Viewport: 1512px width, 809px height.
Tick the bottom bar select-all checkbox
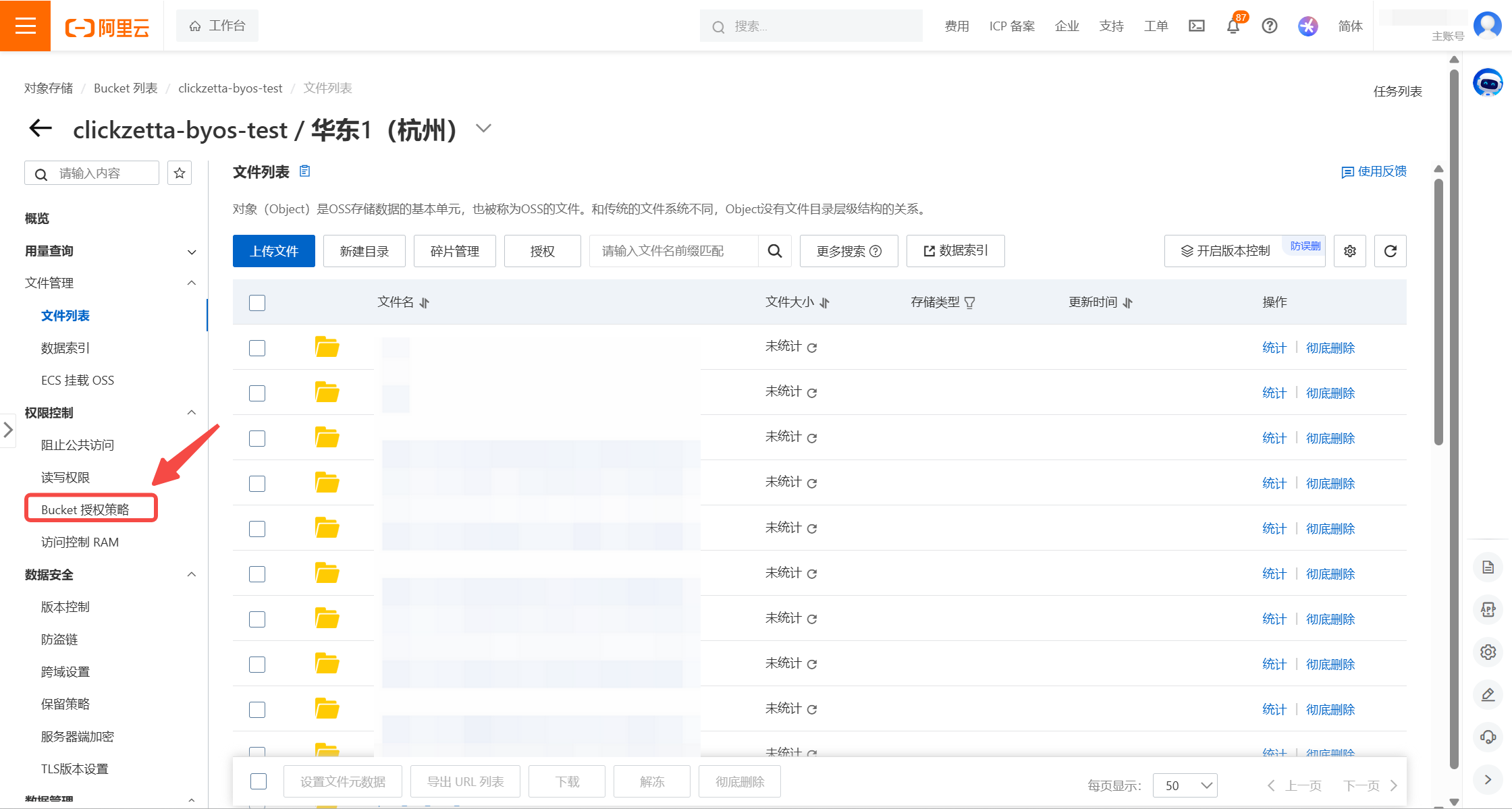point(259,781)
